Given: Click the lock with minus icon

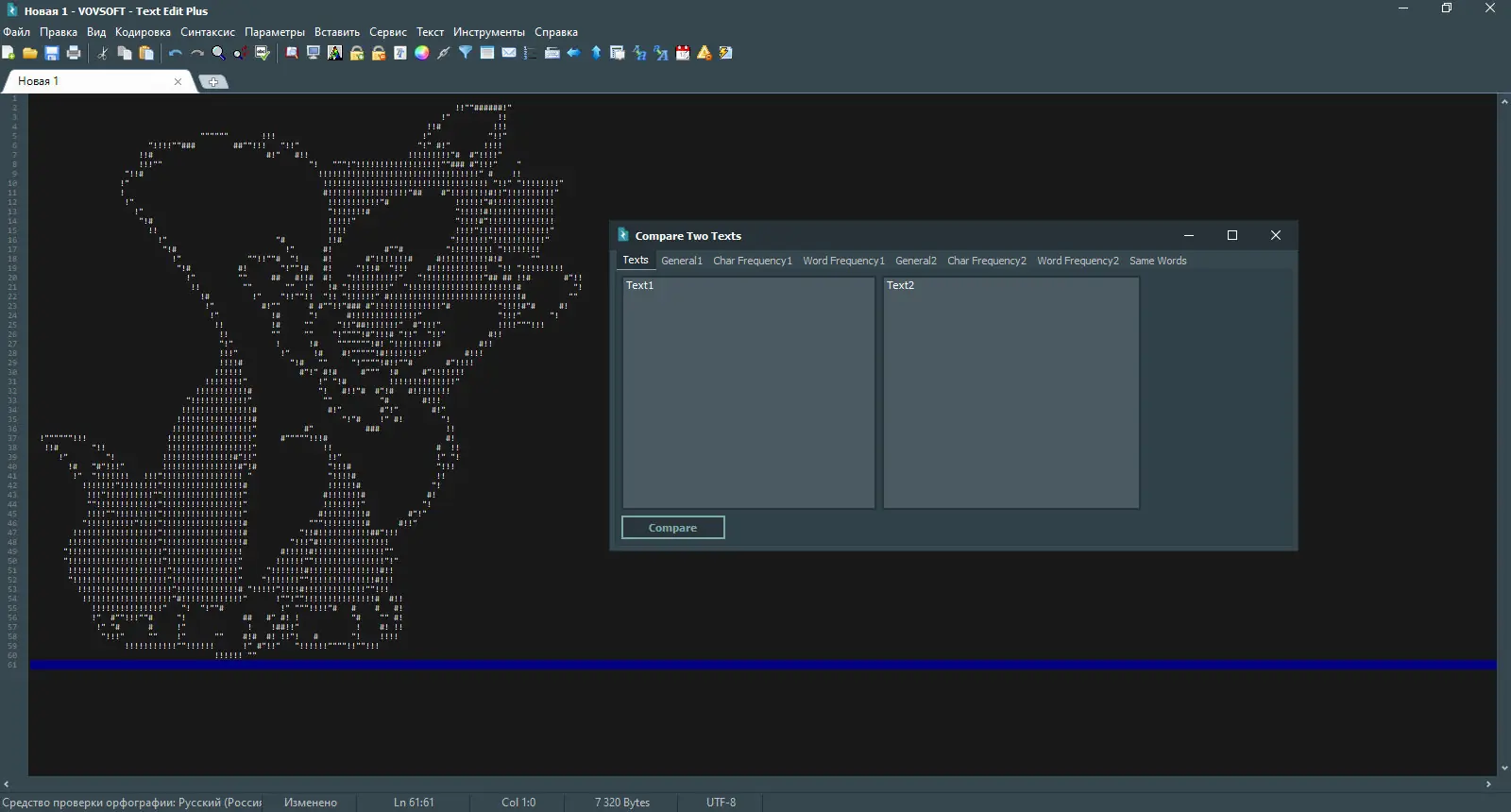Looking at the screenshot, I should click(x=379, y=53).
